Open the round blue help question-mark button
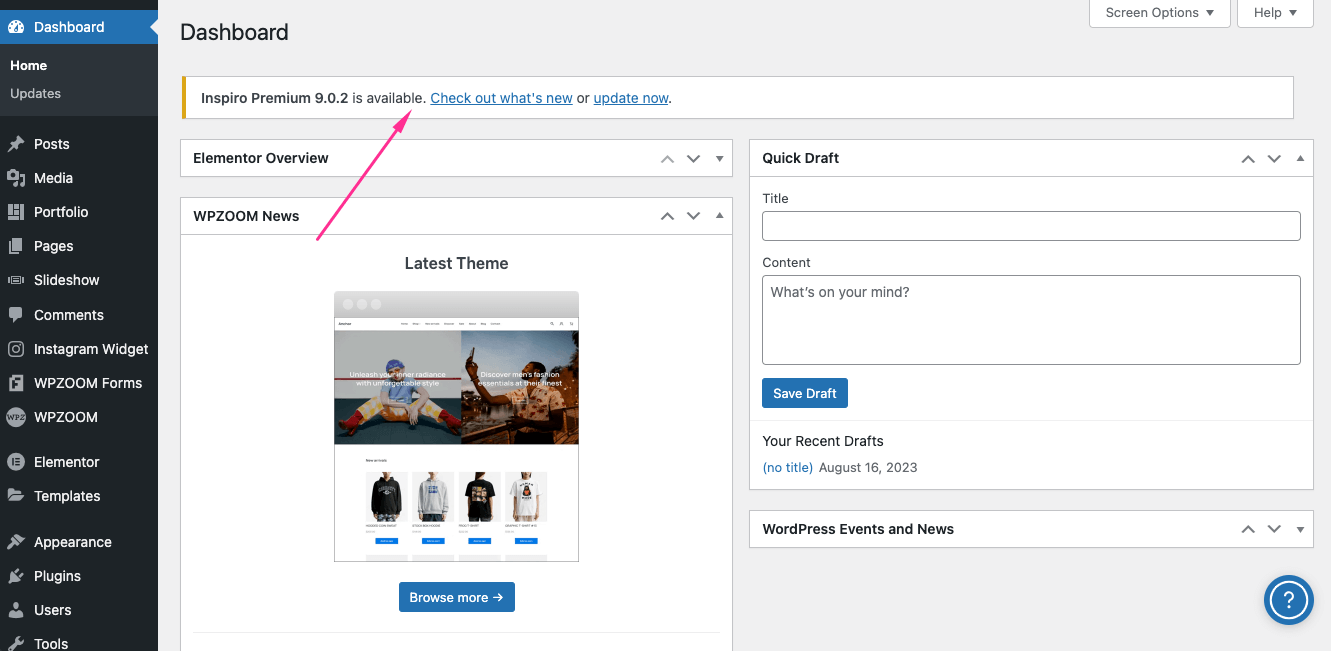 (x=1288, y=600)
